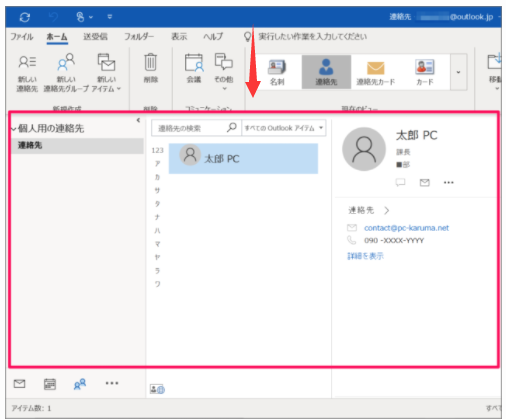Open the 新しいアイテム dropdown
Viewport: 506px width, 419px height.
click(106, 73)
